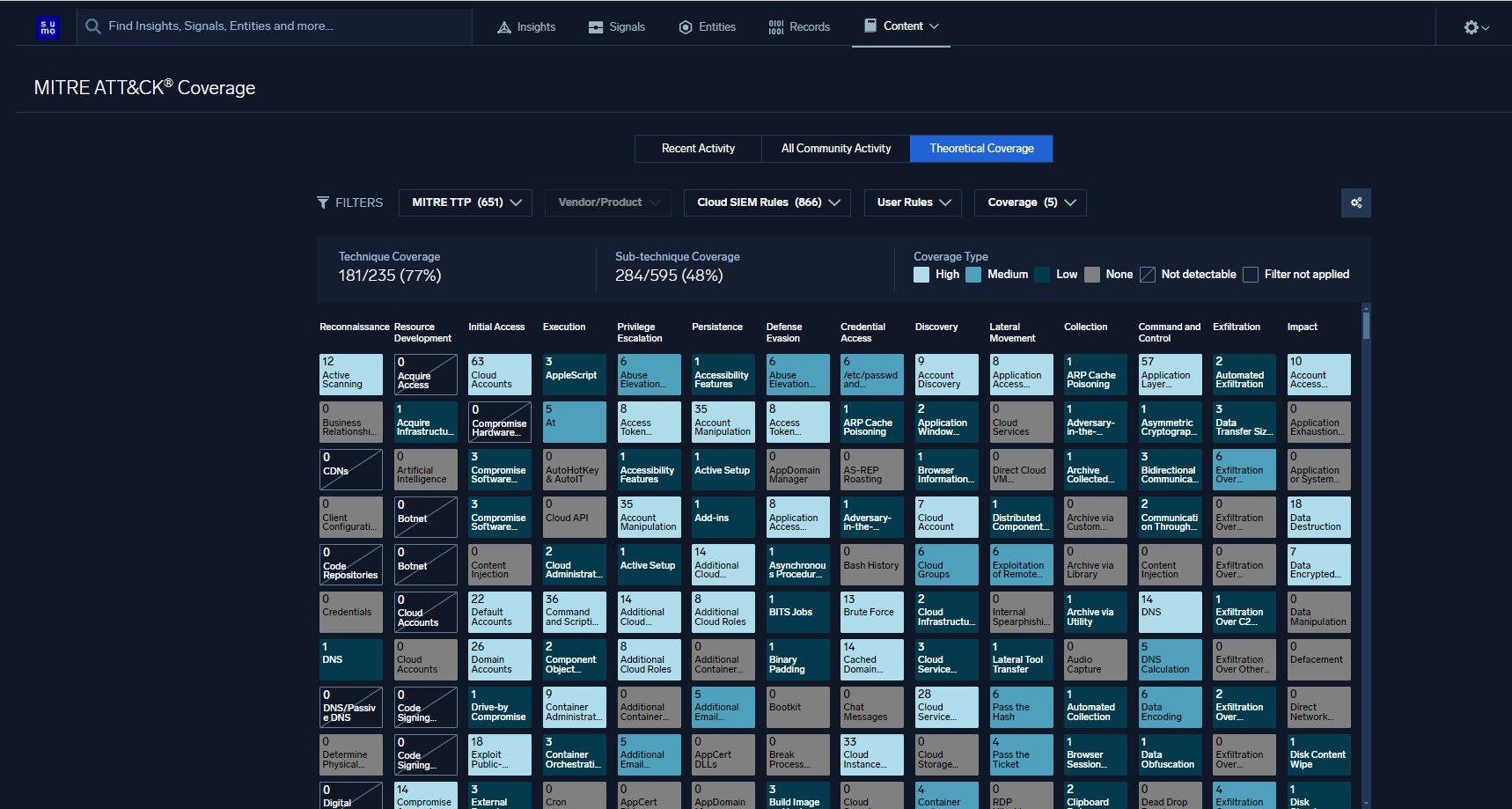The width and height of the screenshot is (1512, 809).
Task: Enable the Filter not applied option
Action: click(x=1251, y=274)
